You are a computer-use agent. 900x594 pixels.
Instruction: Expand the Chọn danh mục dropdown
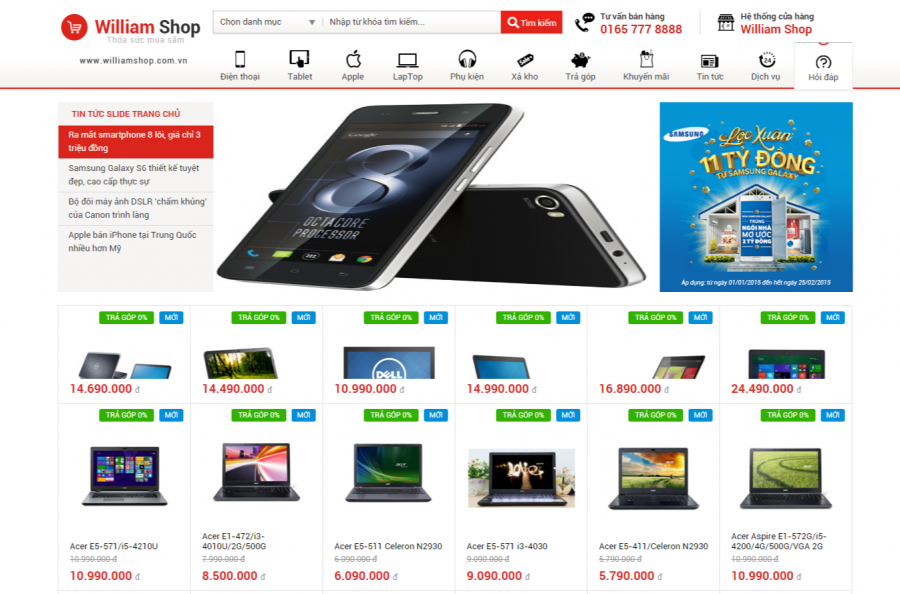coord(267,22)
